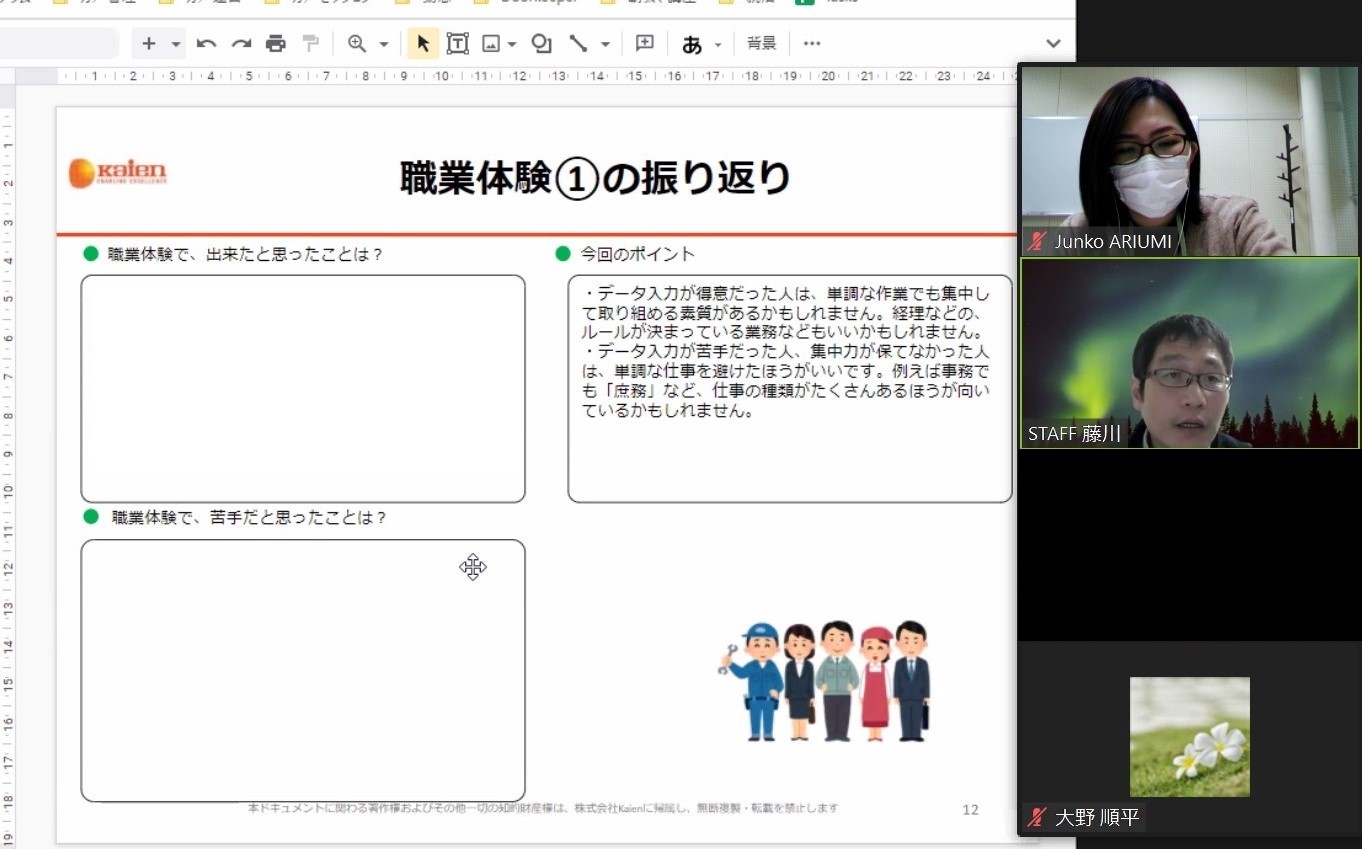Select 大野 順平's profile picture tile
This screenshot has width=1362, height=849.
coord(1189,737)
